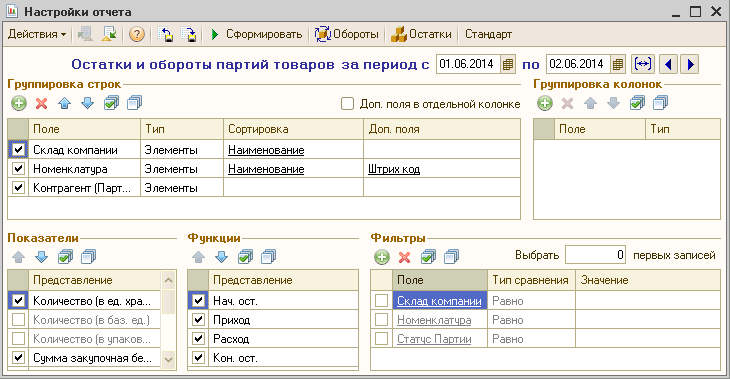
Task: Uncheck all column groupings
Action: click(x=660, y=103)
